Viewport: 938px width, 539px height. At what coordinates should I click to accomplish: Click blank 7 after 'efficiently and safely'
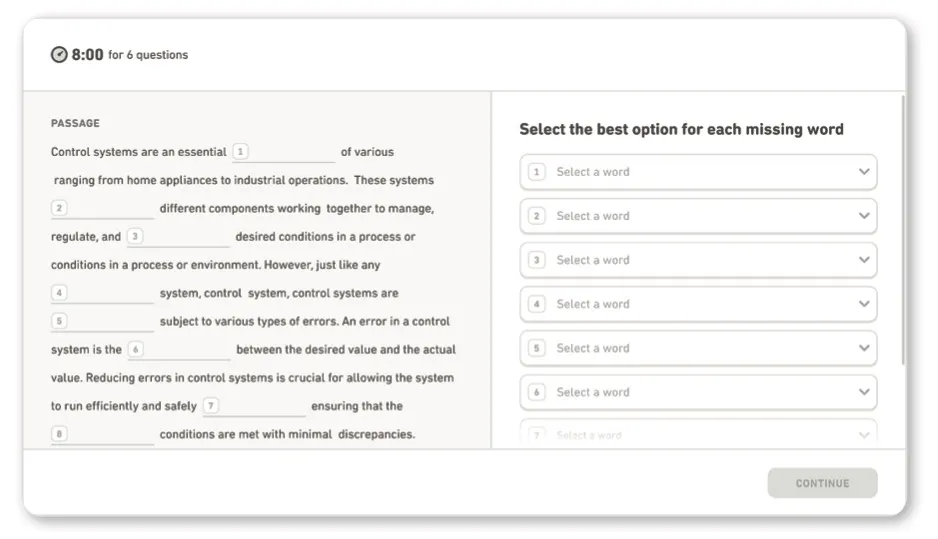tap(255, 407)
